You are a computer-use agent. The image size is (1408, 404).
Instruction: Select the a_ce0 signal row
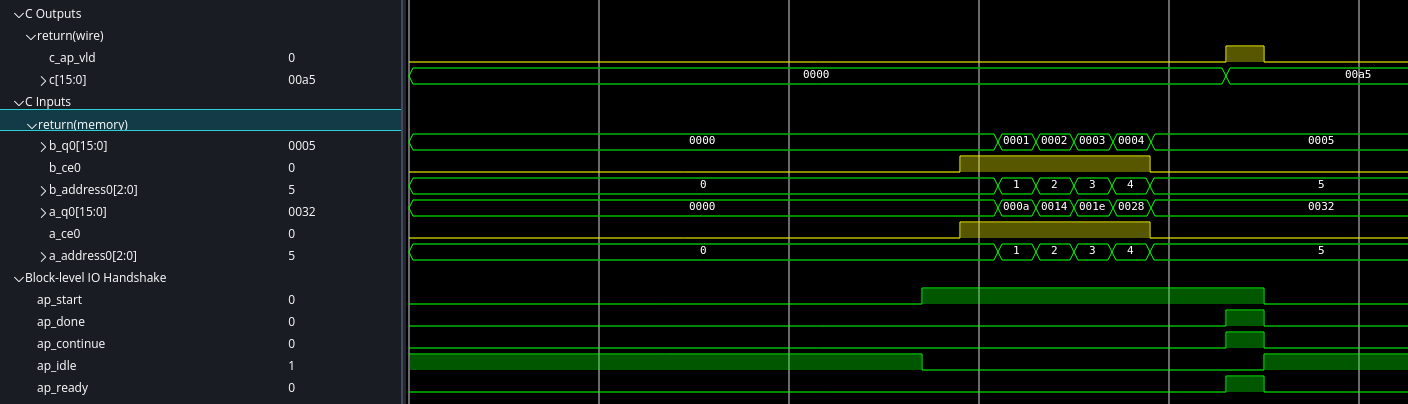200,234
